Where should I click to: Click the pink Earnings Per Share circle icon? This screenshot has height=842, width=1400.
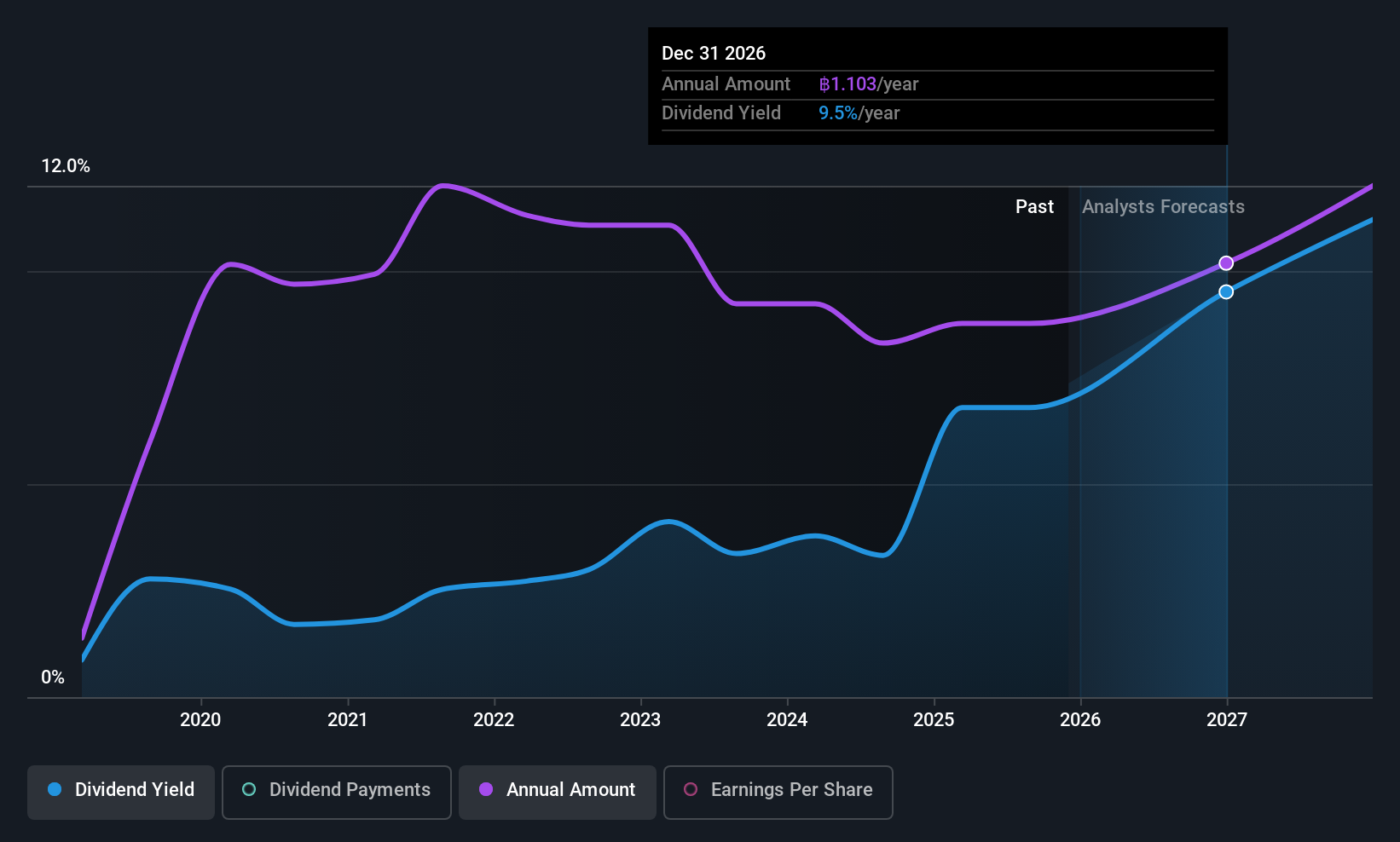pyautogui.click(x=690, y=790)
